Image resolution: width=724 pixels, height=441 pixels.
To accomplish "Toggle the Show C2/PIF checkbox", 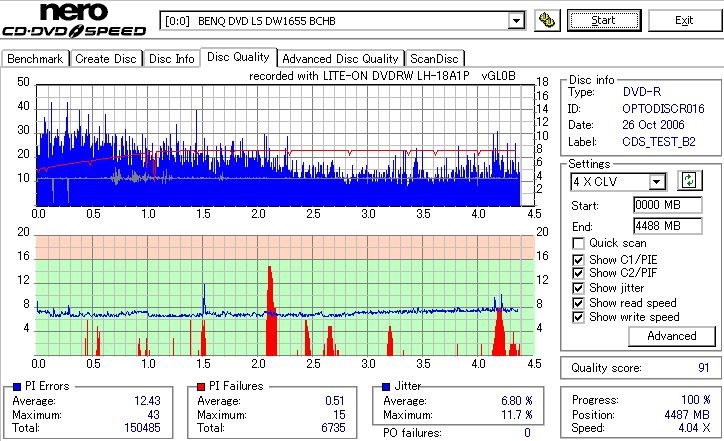I will click(x=578, y=273).
